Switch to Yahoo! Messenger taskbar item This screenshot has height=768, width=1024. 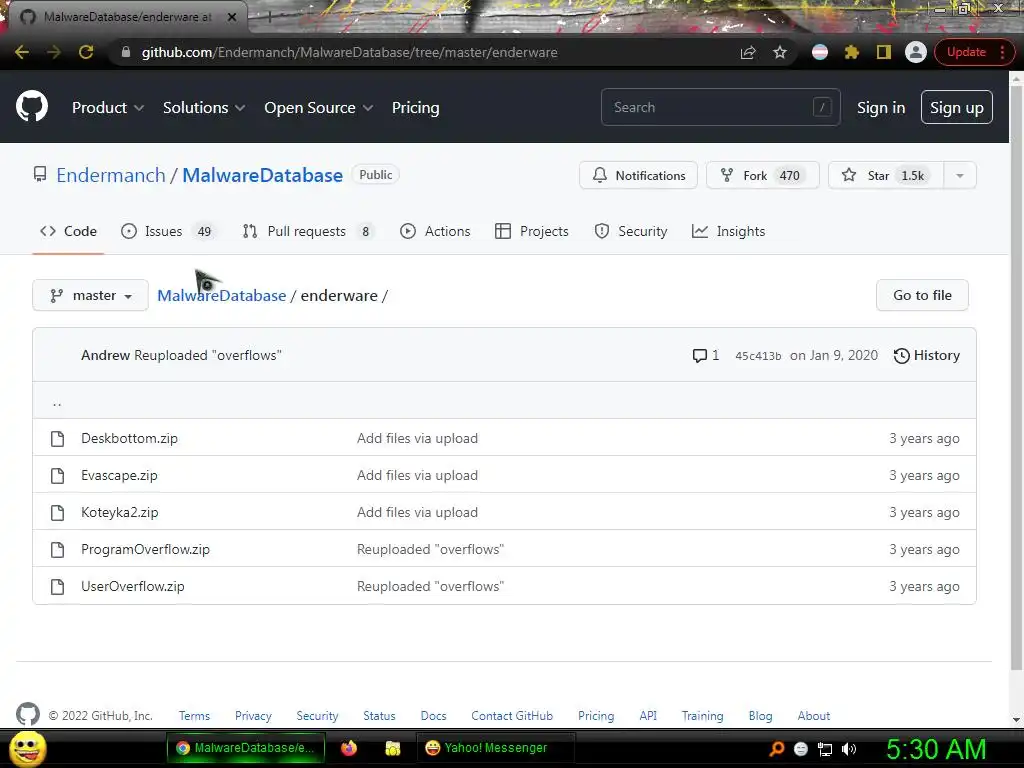point(495,748)
